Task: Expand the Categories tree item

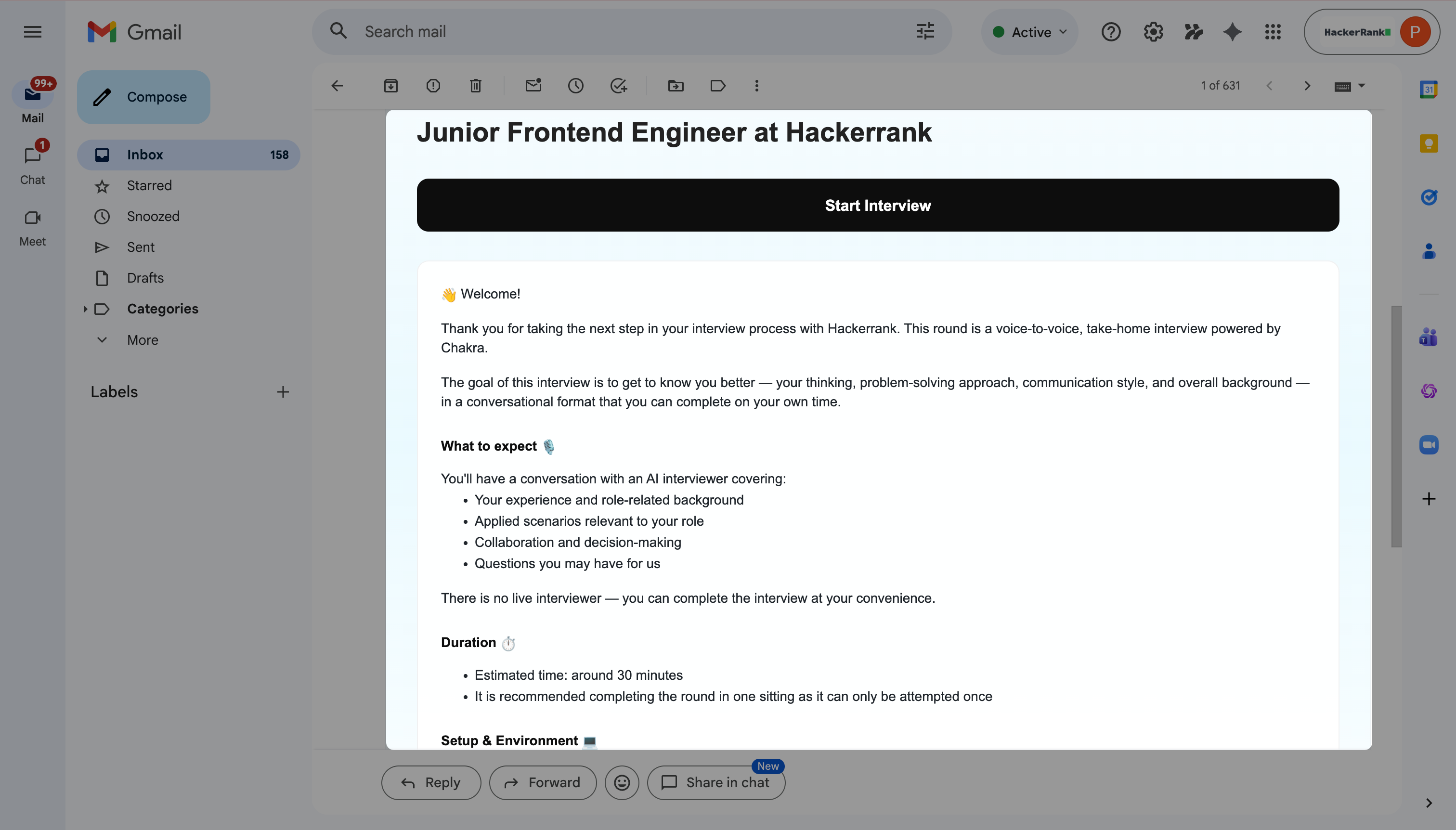Action: coord(85,309)
